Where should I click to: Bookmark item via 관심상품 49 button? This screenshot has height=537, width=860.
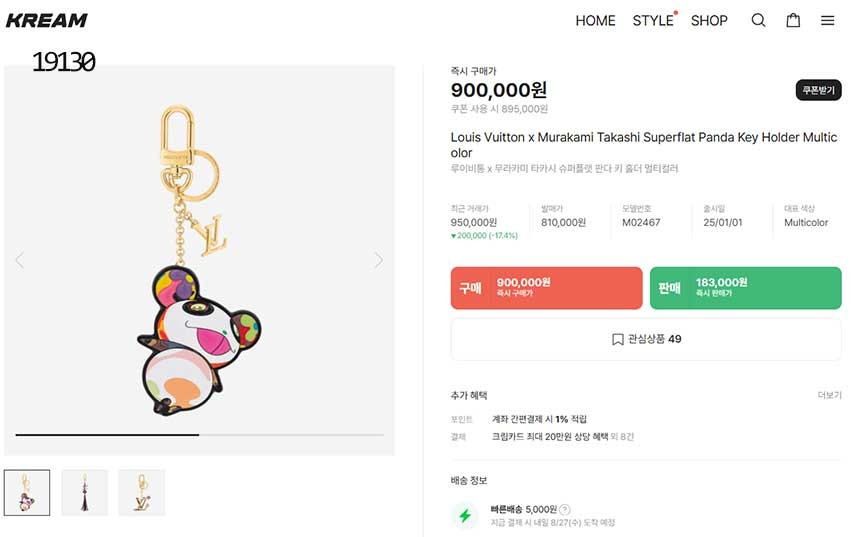[x=646, y=339]
